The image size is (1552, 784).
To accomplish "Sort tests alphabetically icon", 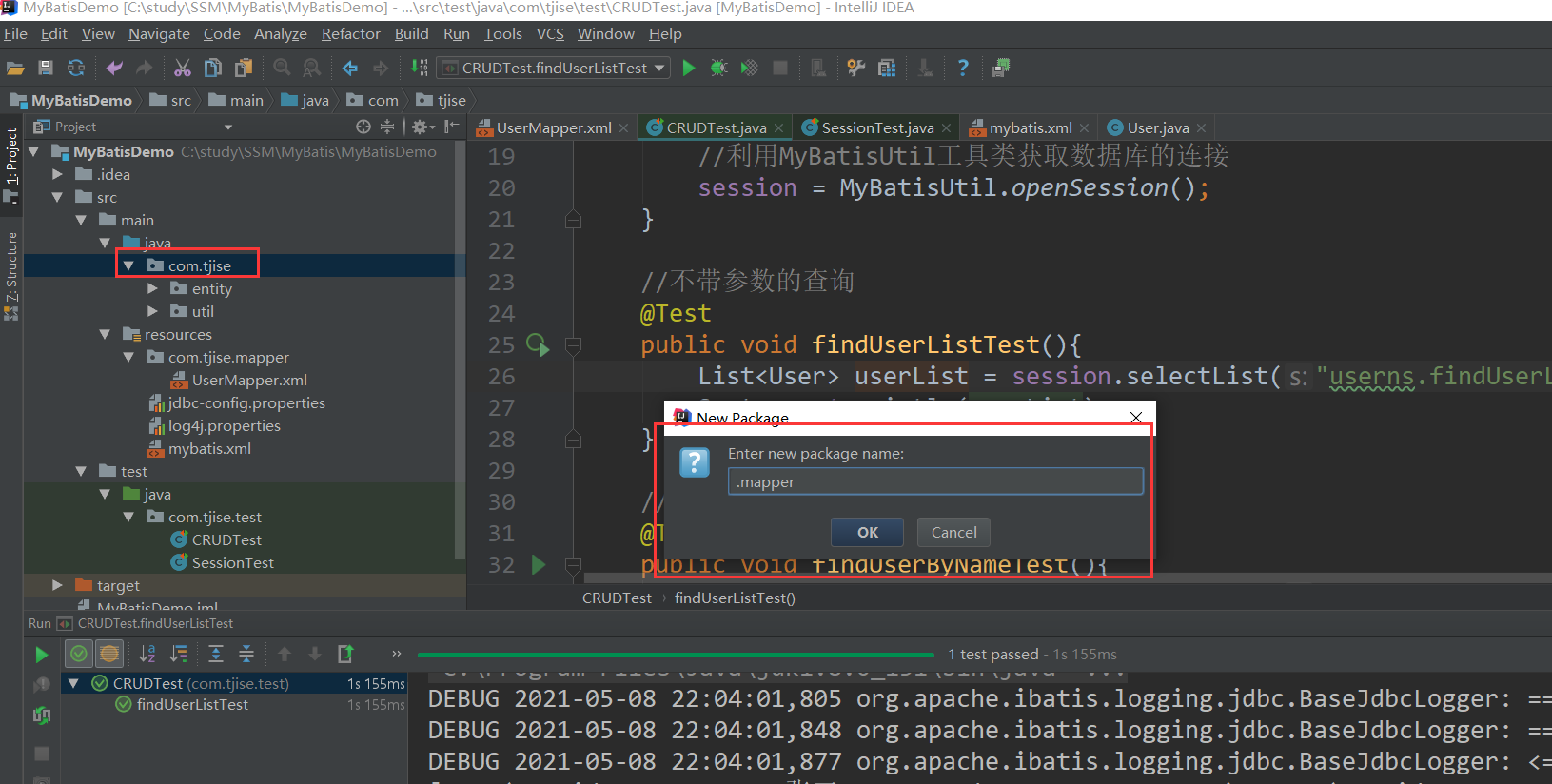I will click(147, 654).
